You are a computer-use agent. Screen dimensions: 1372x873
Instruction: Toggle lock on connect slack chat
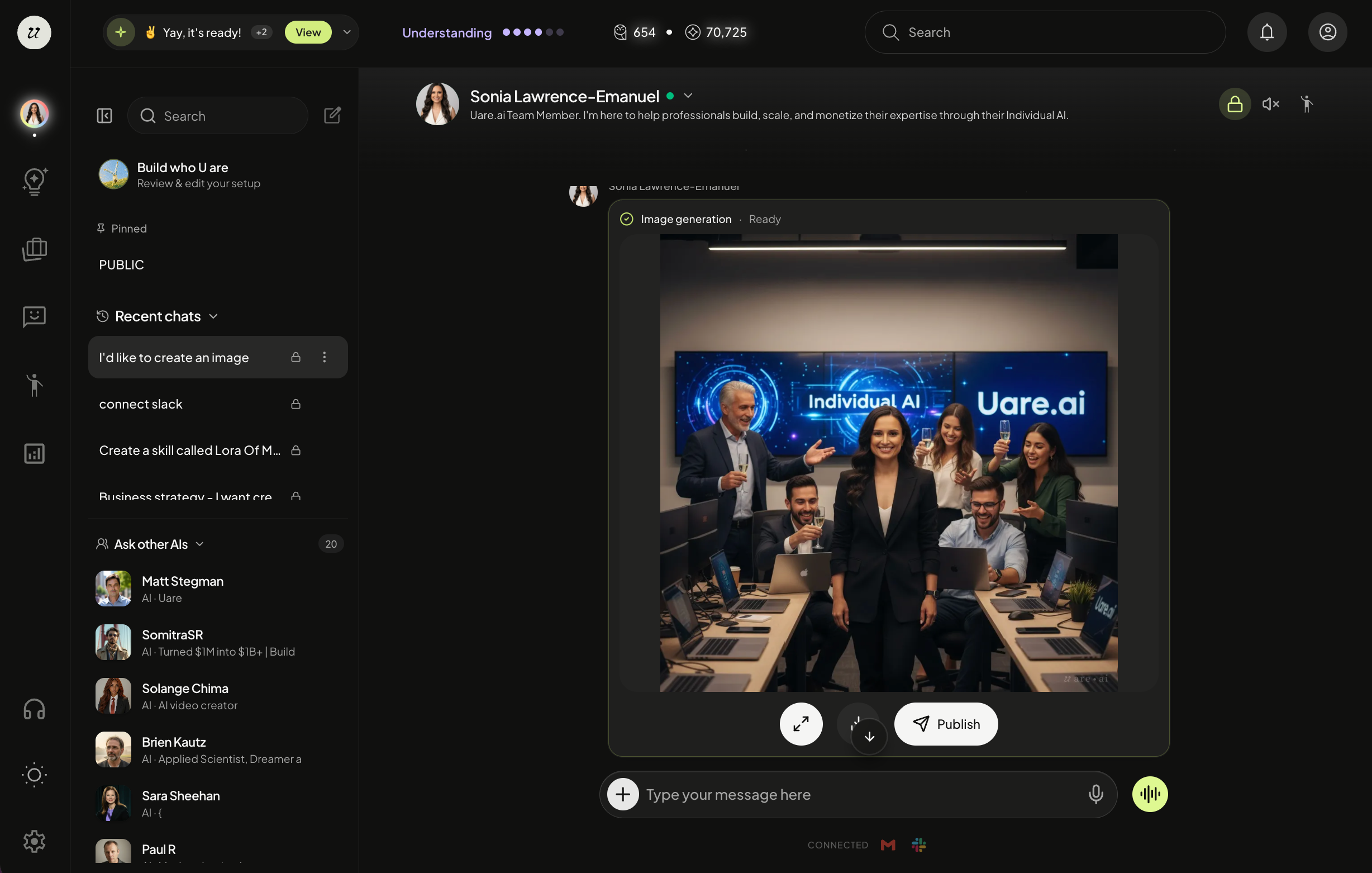(296, 404)
